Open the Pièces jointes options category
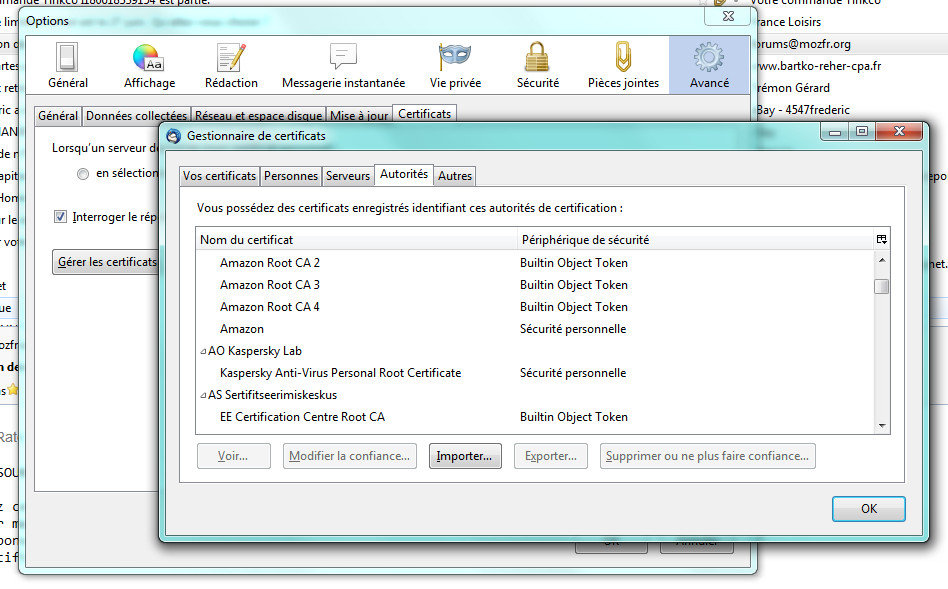948x589 pixels. 623,65
